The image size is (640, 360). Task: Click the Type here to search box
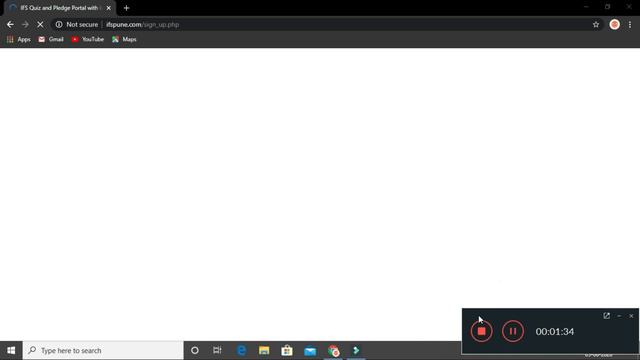click(x=103, y=350)
